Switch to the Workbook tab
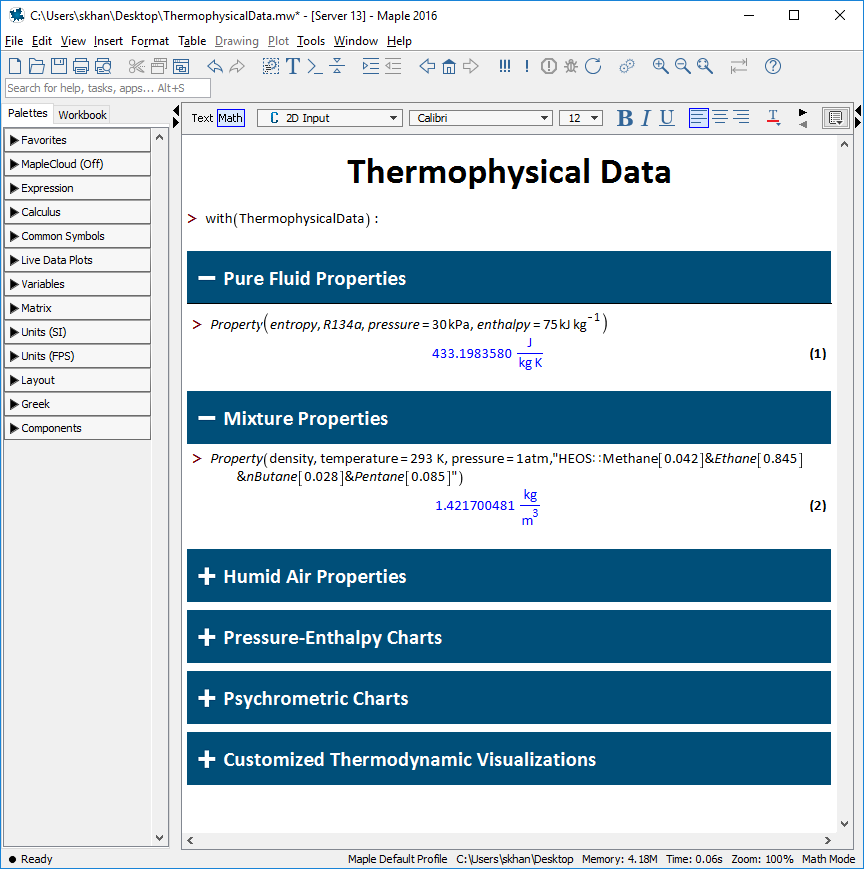The height and width of the screenshot is (869, 865). [83, 115]
